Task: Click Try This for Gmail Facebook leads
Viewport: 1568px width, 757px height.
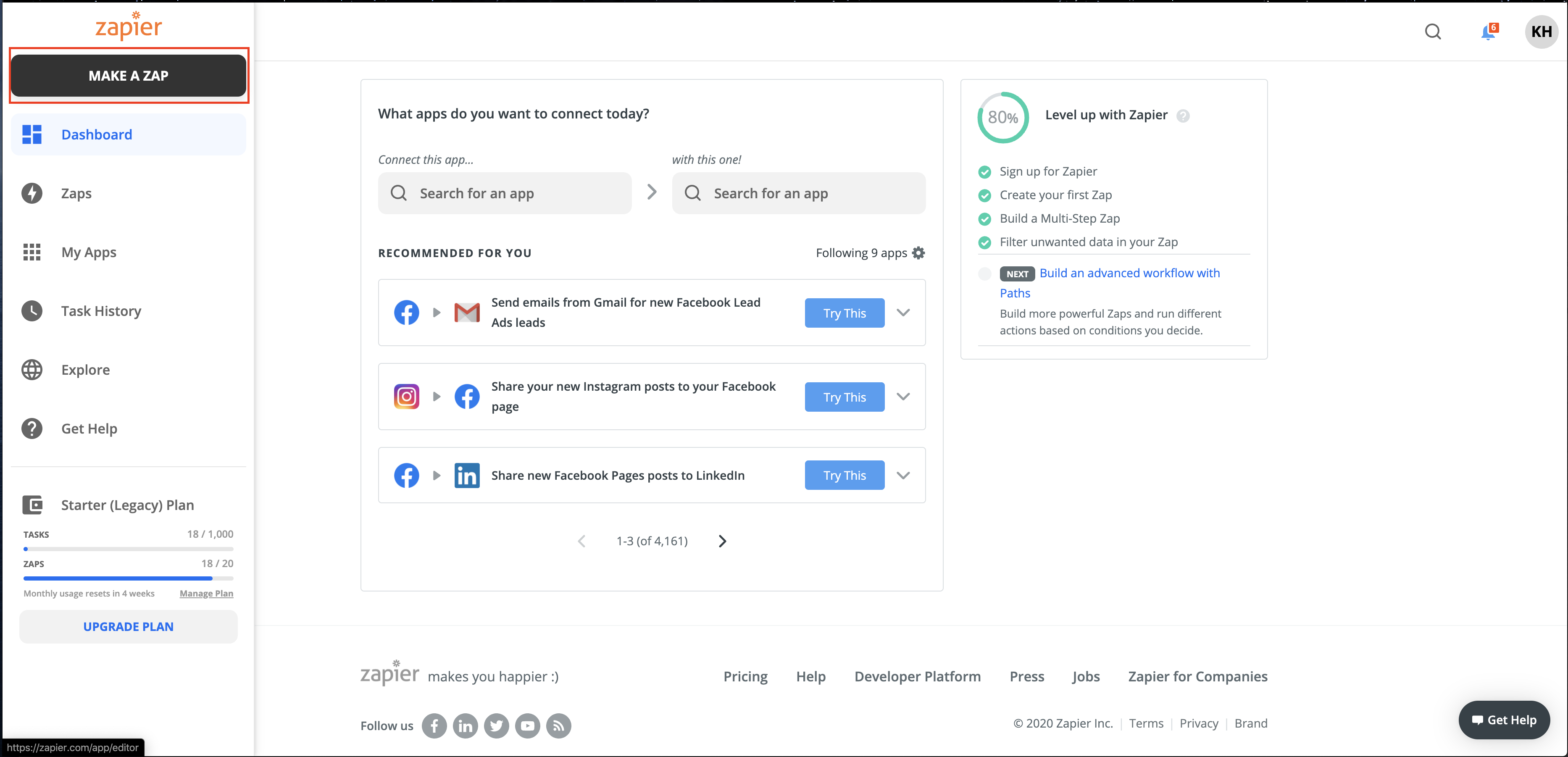Action: click(x=844, y=313)
